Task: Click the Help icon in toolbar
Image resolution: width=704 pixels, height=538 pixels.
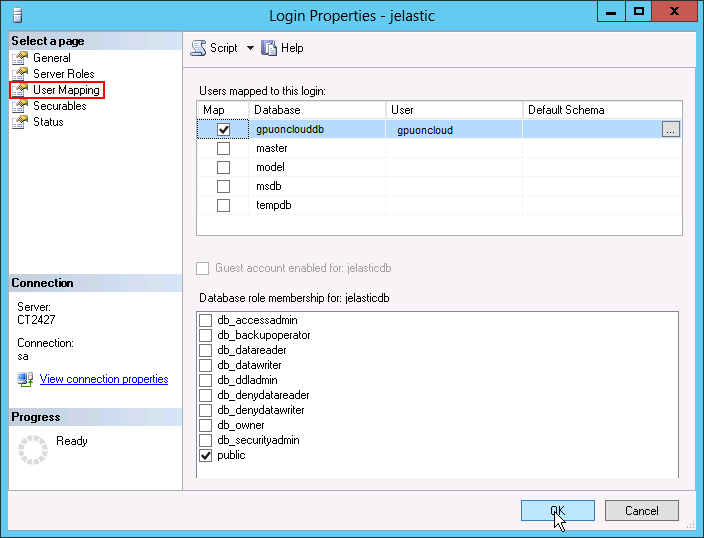Action: point(269,48)
